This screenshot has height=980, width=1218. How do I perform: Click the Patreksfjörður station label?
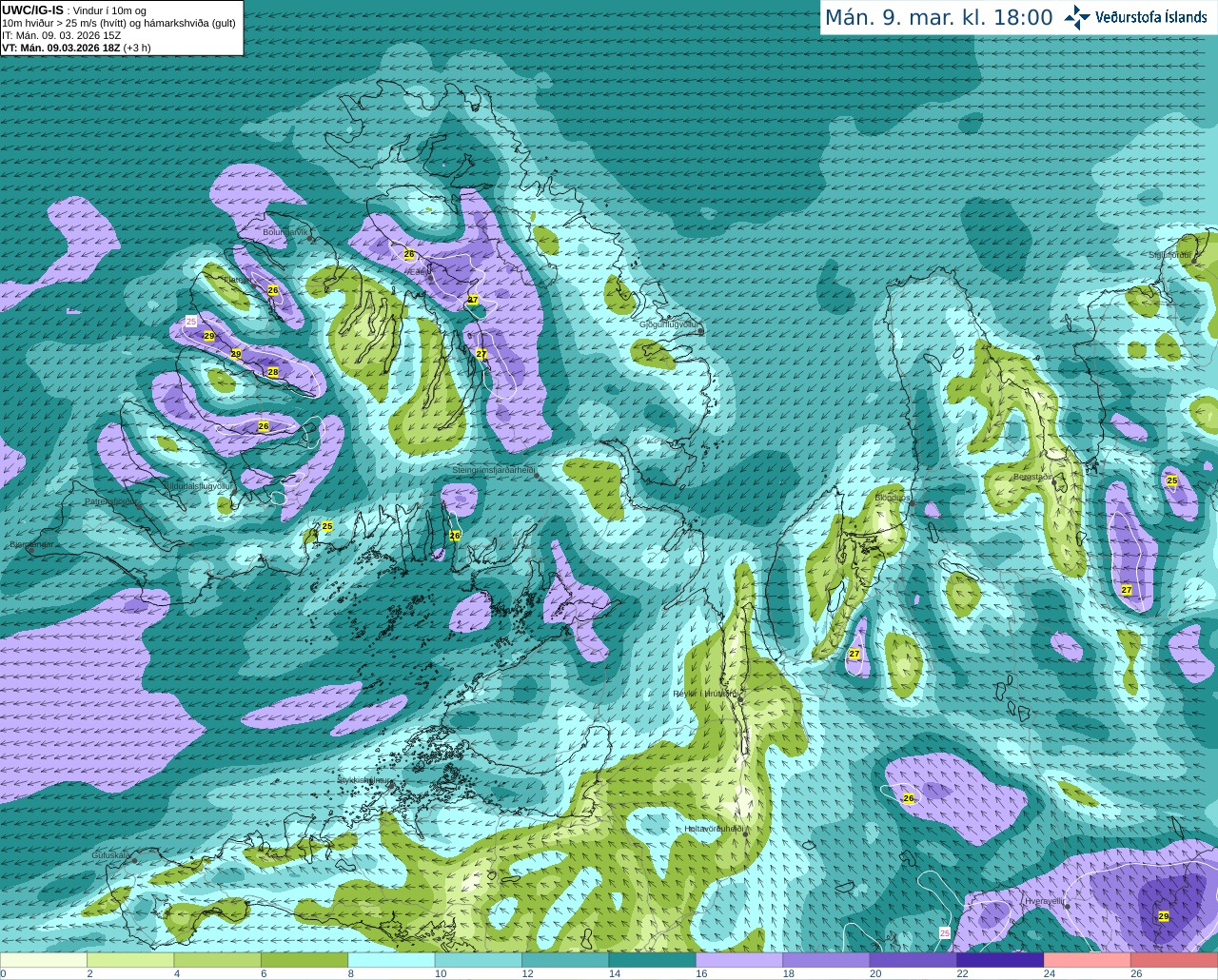coord(110,501)
